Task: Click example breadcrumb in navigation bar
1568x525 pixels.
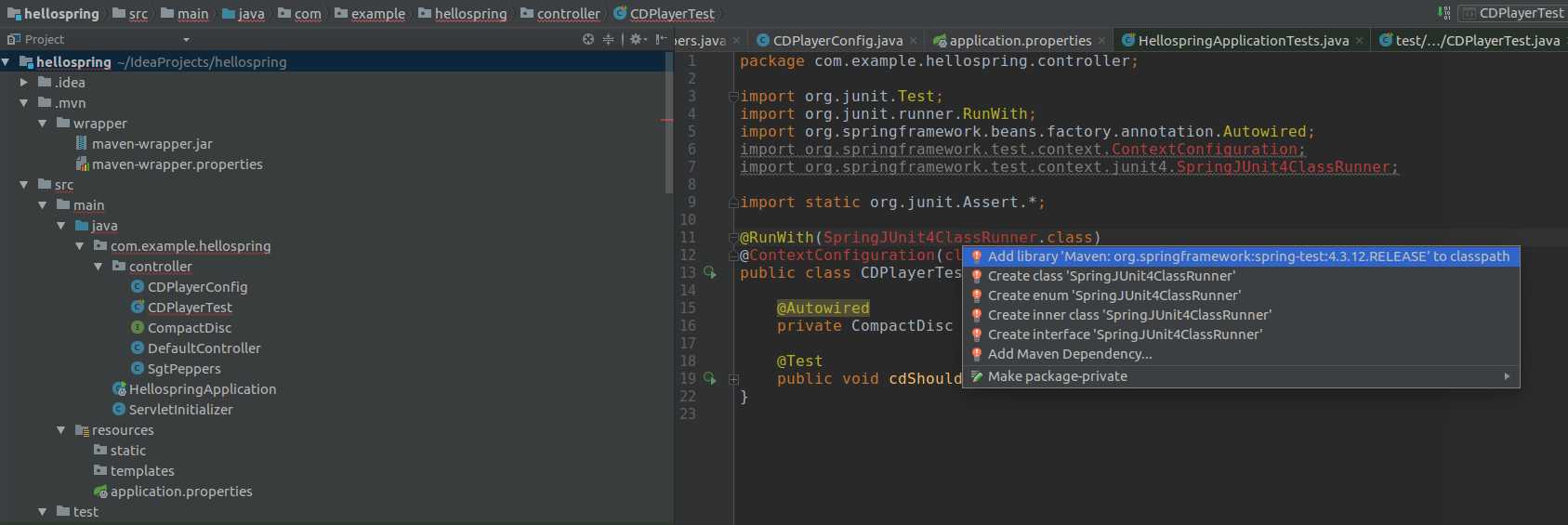Action: [370, 13]
